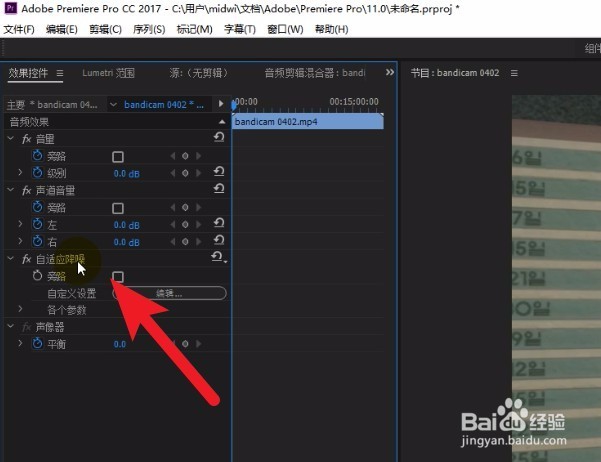Toggle the fx switch for 声像器
The width and height of the screenshot is (601, 462).
tap(26, 327)
